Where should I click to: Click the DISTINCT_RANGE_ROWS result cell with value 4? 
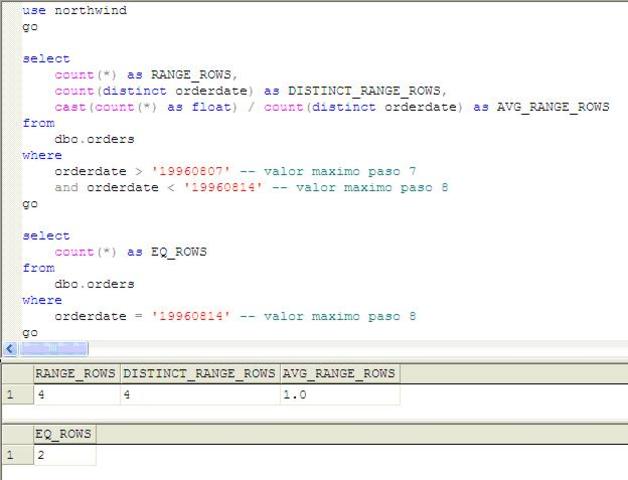(x=200, y=395)
